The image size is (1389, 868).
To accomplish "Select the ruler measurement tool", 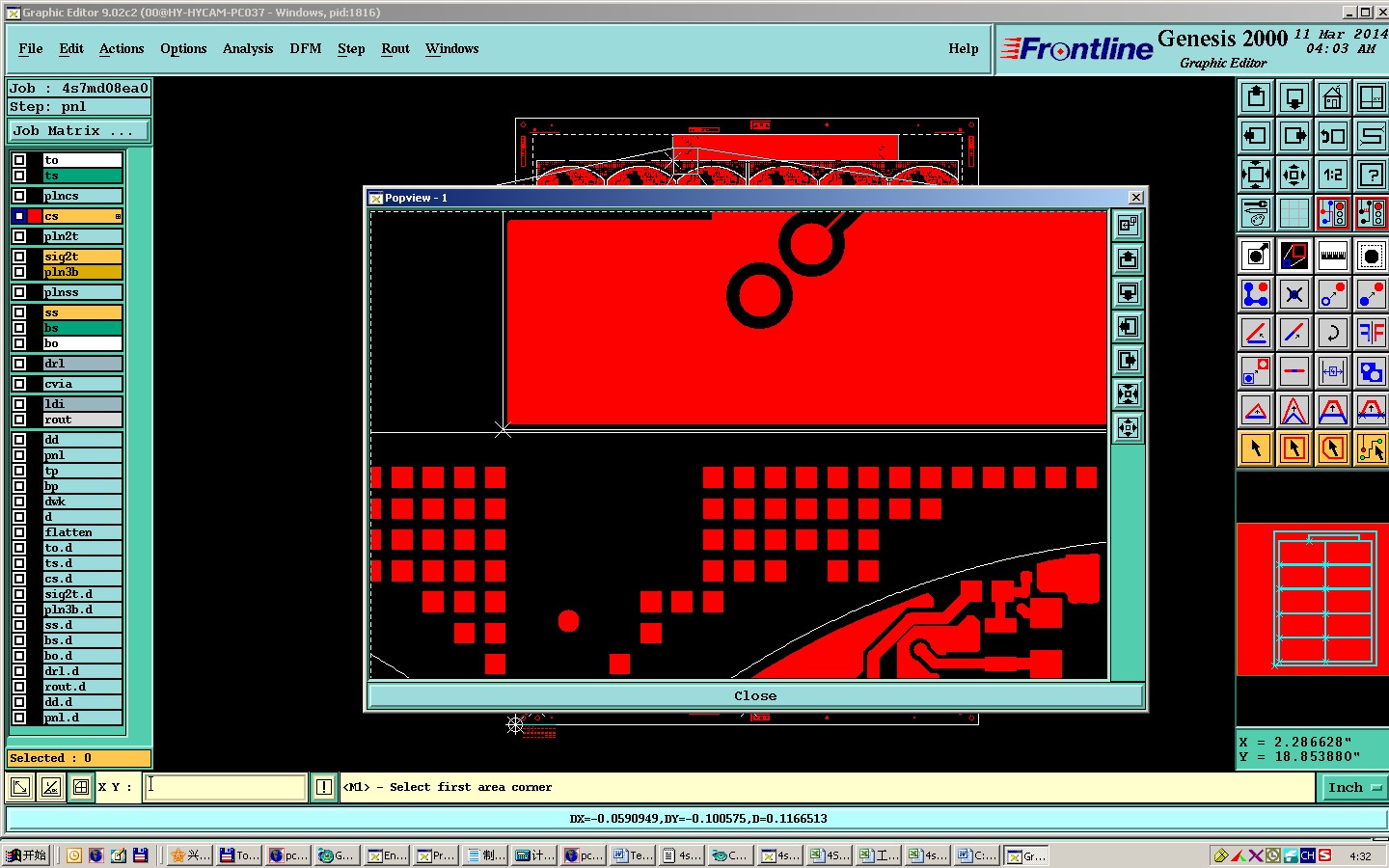I will coord(1333,256).
